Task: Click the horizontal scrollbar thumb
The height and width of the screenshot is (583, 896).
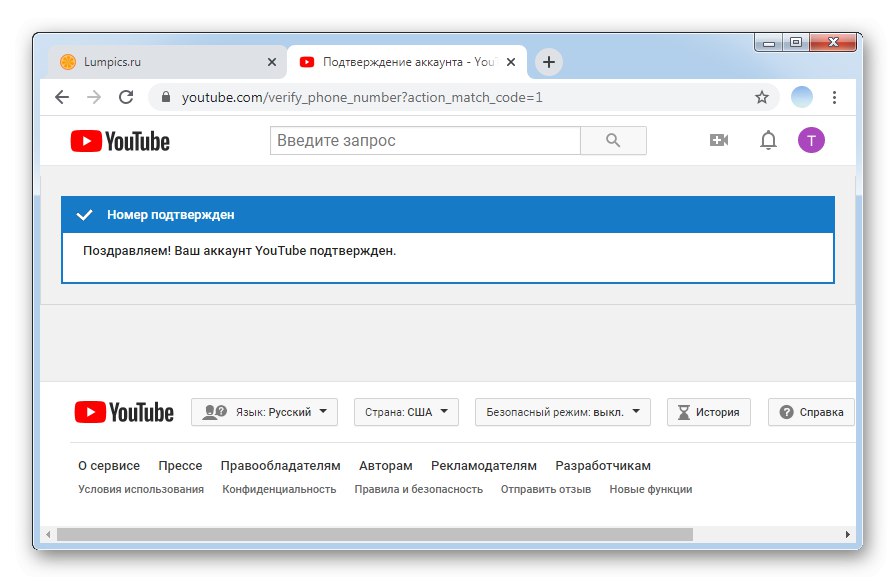Action: pos(375,534)
